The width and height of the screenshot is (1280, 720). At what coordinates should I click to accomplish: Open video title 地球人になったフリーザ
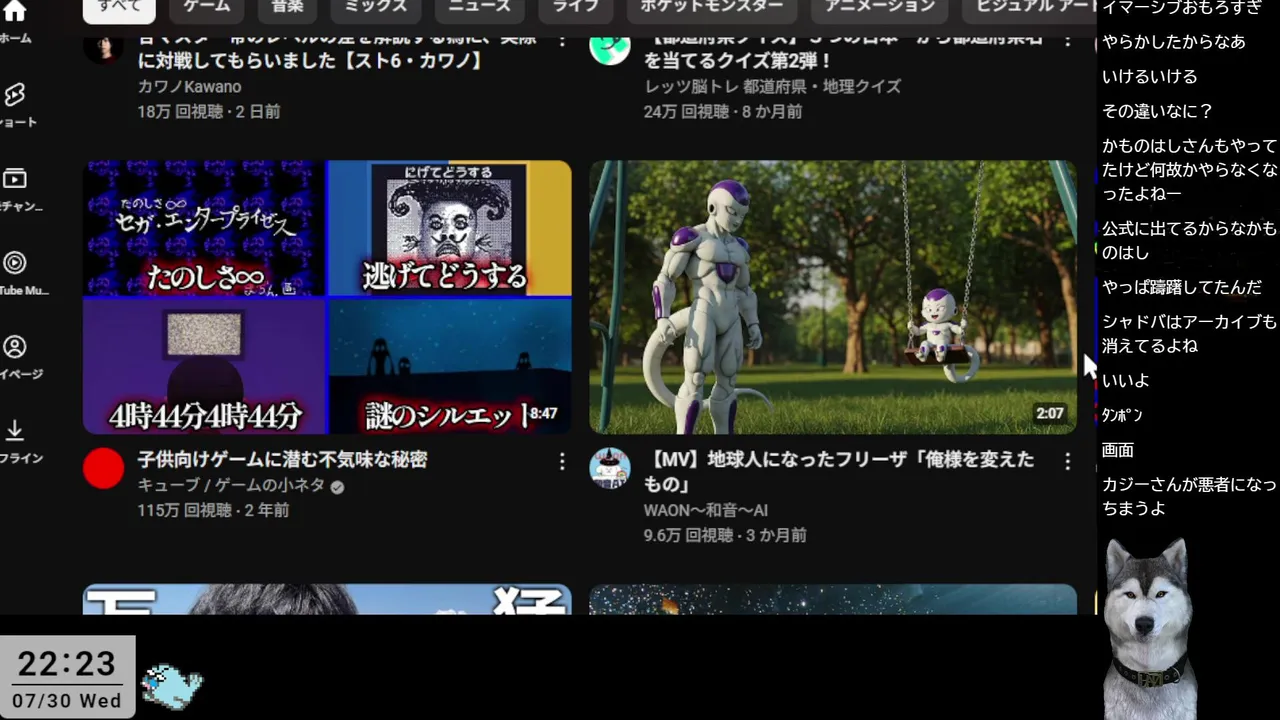(x=838, y=472)
